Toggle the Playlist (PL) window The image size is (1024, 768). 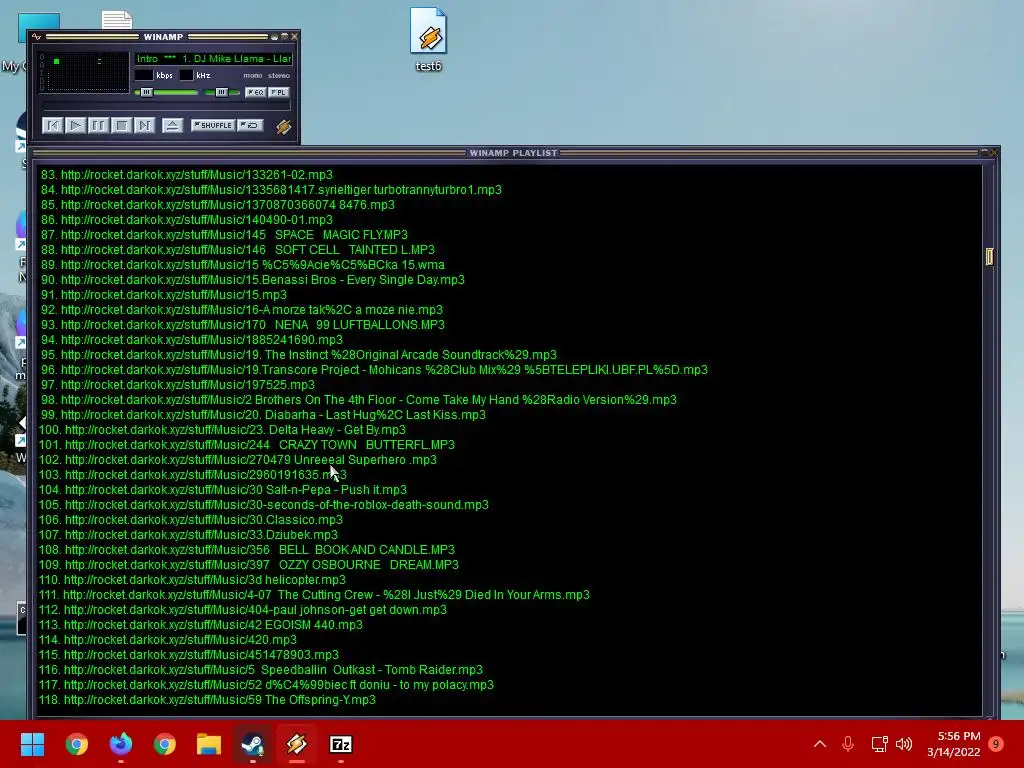point(279,92)
